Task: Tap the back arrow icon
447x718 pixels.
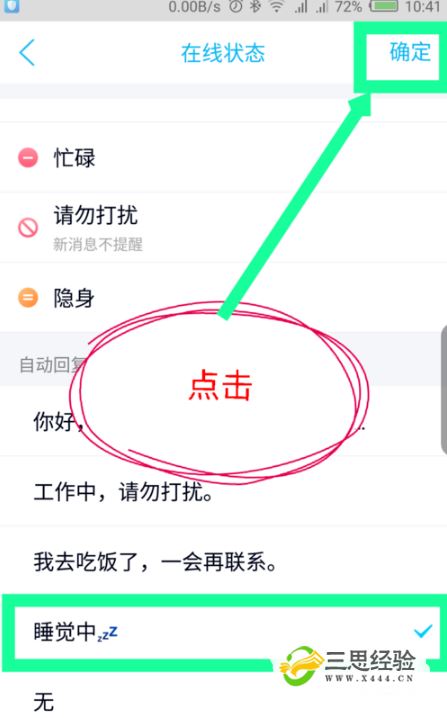Action: pos(27,52)
